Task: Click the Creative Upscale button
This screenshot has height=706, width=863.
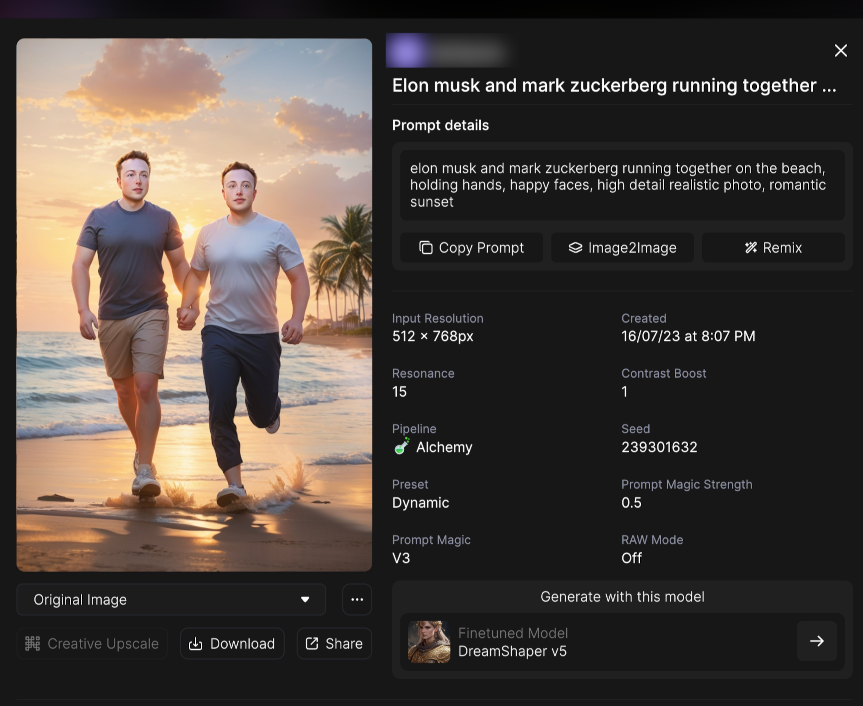Action: pos(92,643)
